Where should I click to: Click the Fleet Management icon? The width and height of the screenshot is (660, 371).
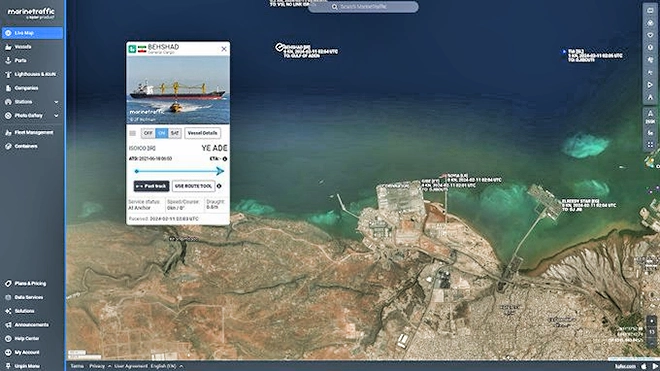click(x=8, y=133)
